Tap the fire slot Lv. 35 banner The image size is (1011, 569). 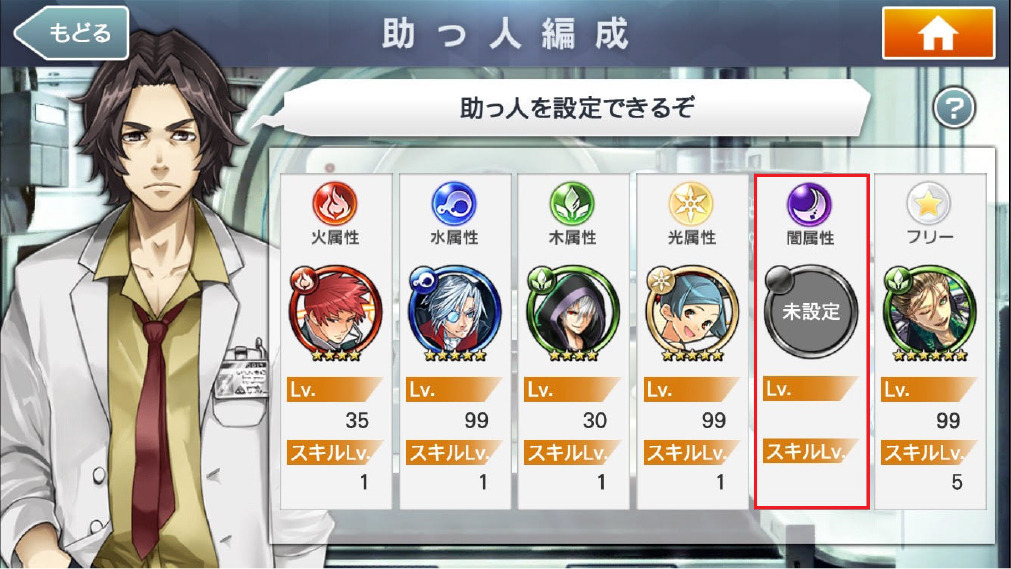click(x=335, y=390)
